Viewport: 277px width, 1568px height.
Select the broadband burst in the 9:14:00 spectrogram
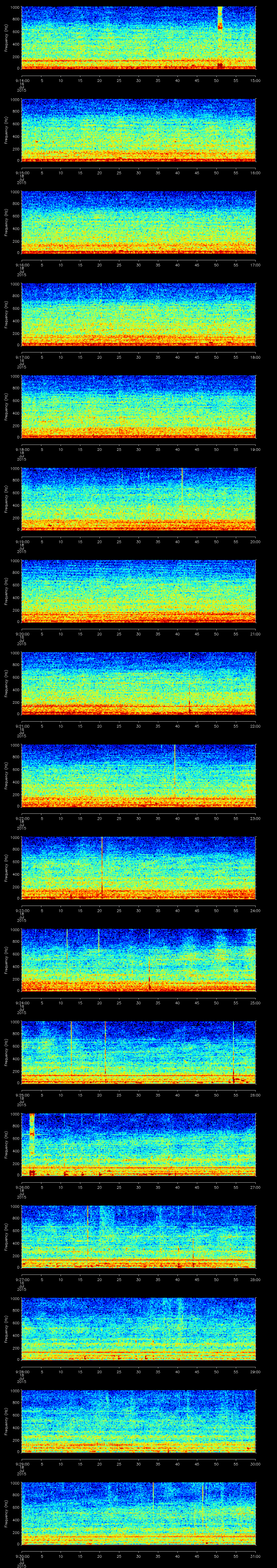[220, 38]
